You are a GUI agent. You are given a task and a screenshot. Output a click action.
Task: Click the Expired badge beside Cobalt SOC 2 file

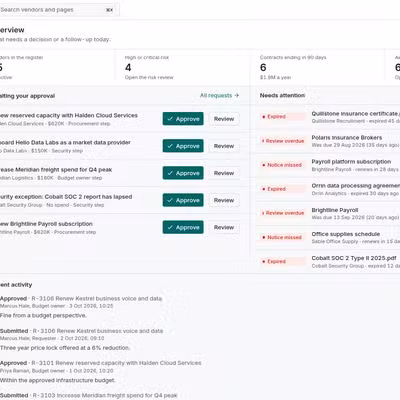[x=282, y=261]
